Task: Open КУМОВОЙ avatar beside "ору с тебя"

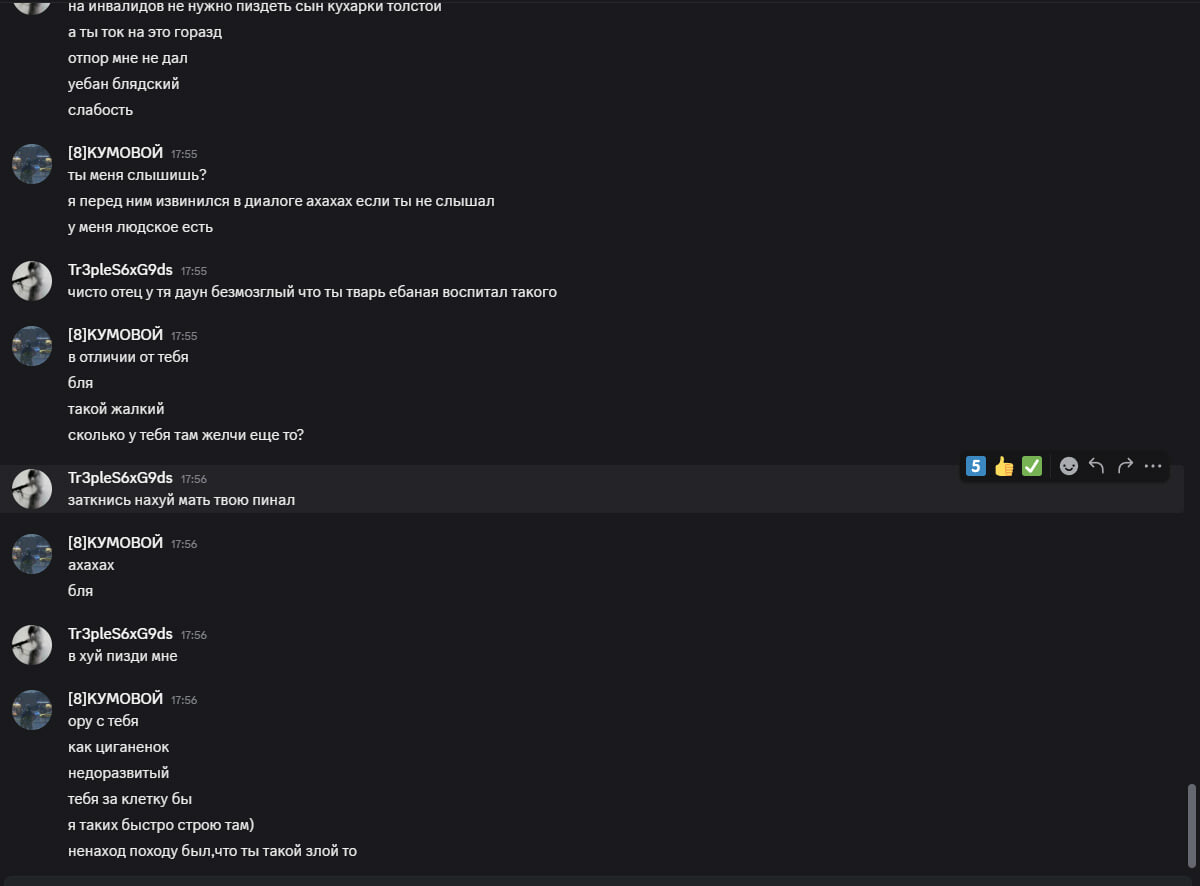Action: coord(32,710)
